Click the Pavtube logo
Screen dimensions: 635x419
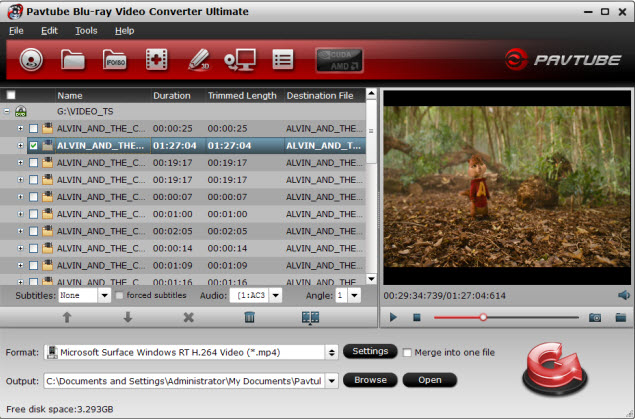[x=563, y=60]
